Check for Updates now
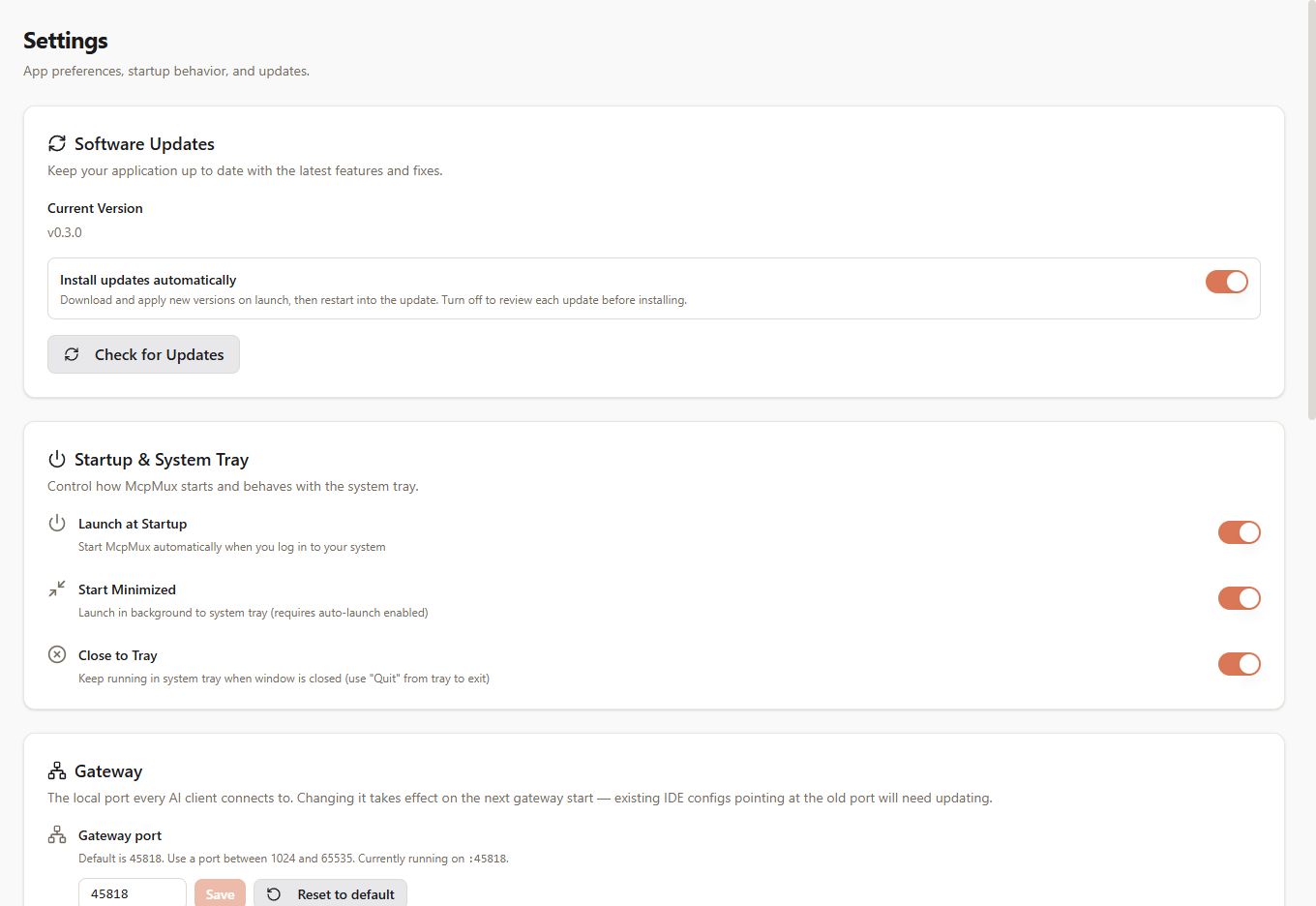The image size is (1316, 906). [x=143, y=354]
